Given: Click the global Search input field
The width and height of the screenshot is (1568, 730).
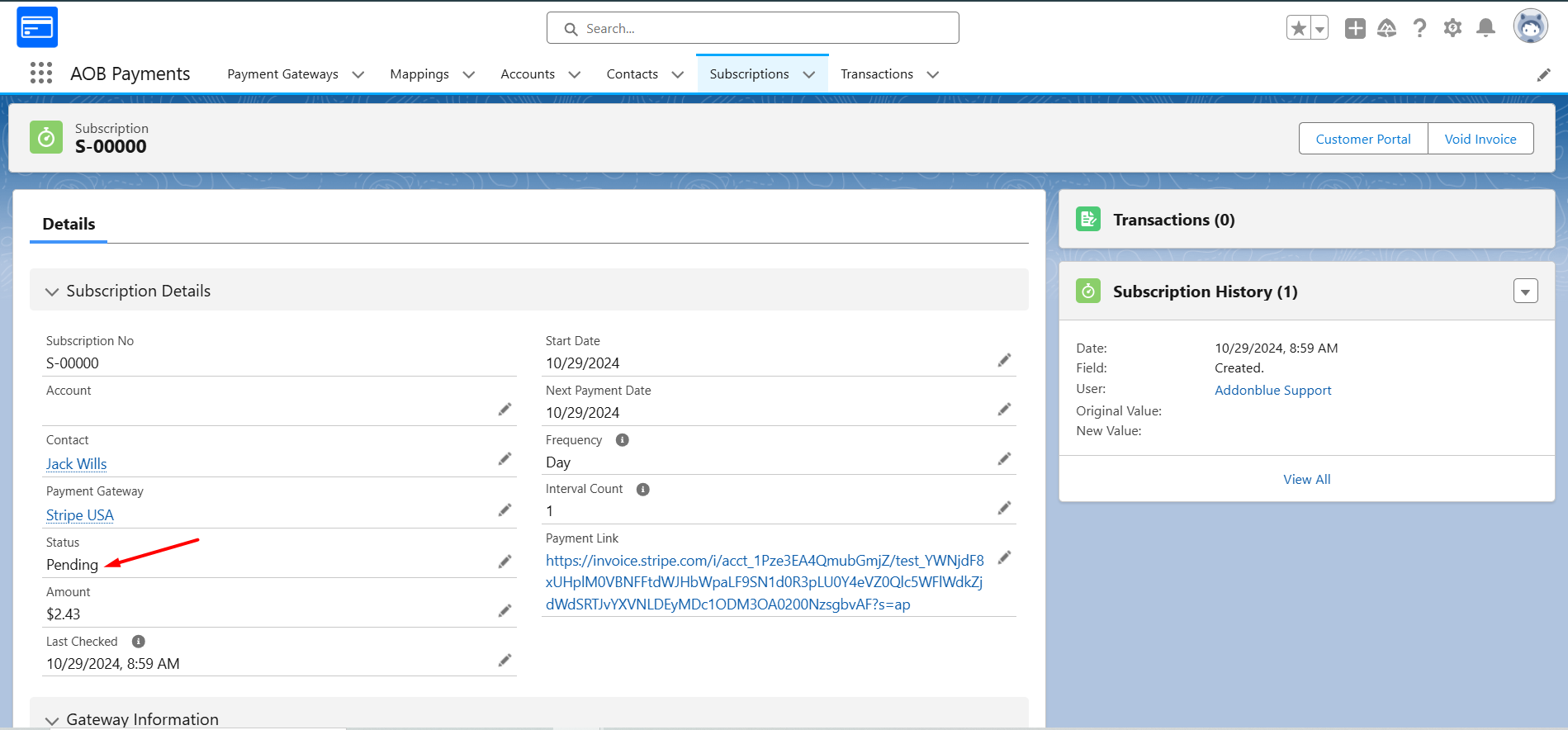Looking at the screenshot, I should coord(753,28).
